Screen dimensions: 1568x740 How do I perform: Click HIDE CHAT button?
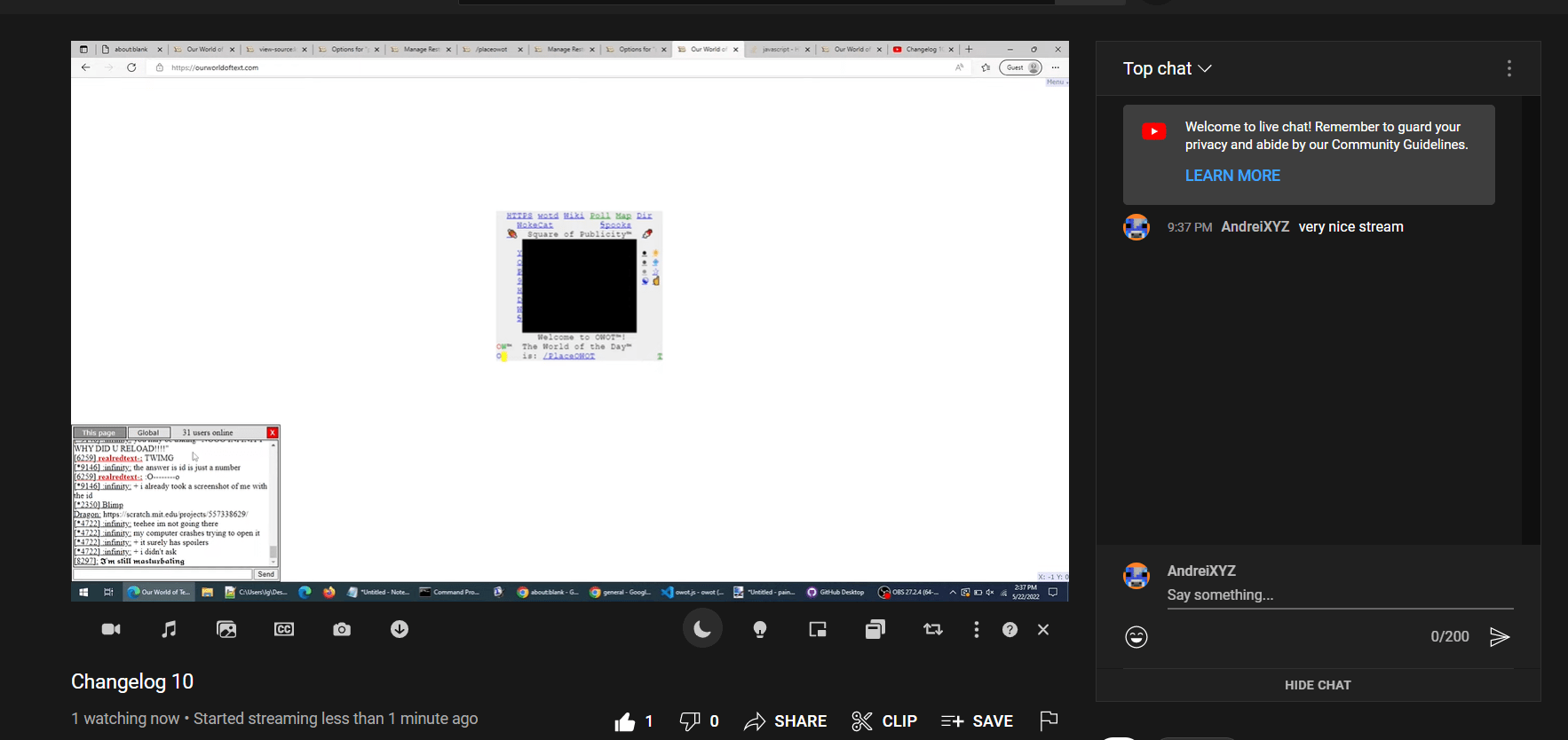click(1318, 685)
